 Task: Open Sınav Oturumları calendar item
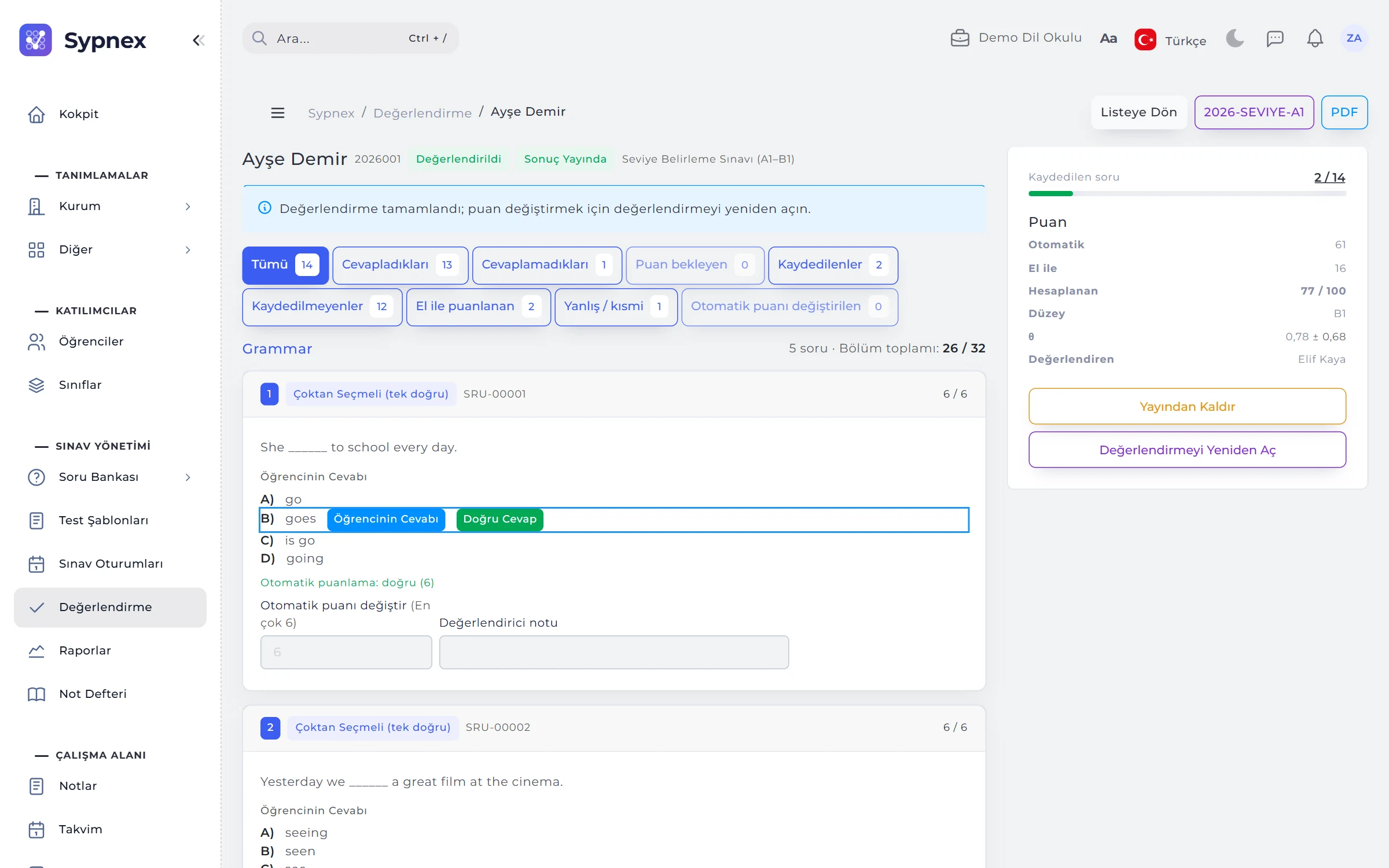pyautogui.click(x=110, y=564)
